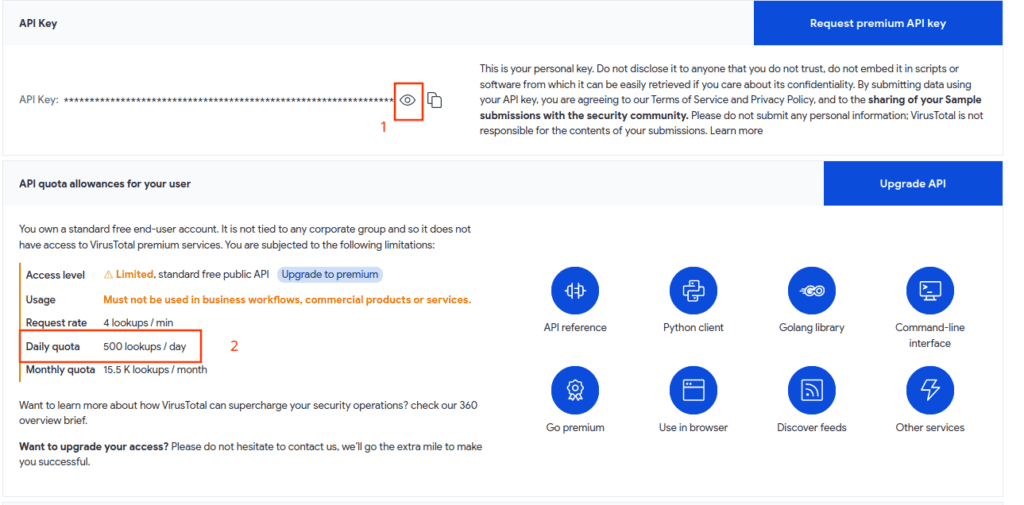Open Command-line interface icon

tap(930, 291)
